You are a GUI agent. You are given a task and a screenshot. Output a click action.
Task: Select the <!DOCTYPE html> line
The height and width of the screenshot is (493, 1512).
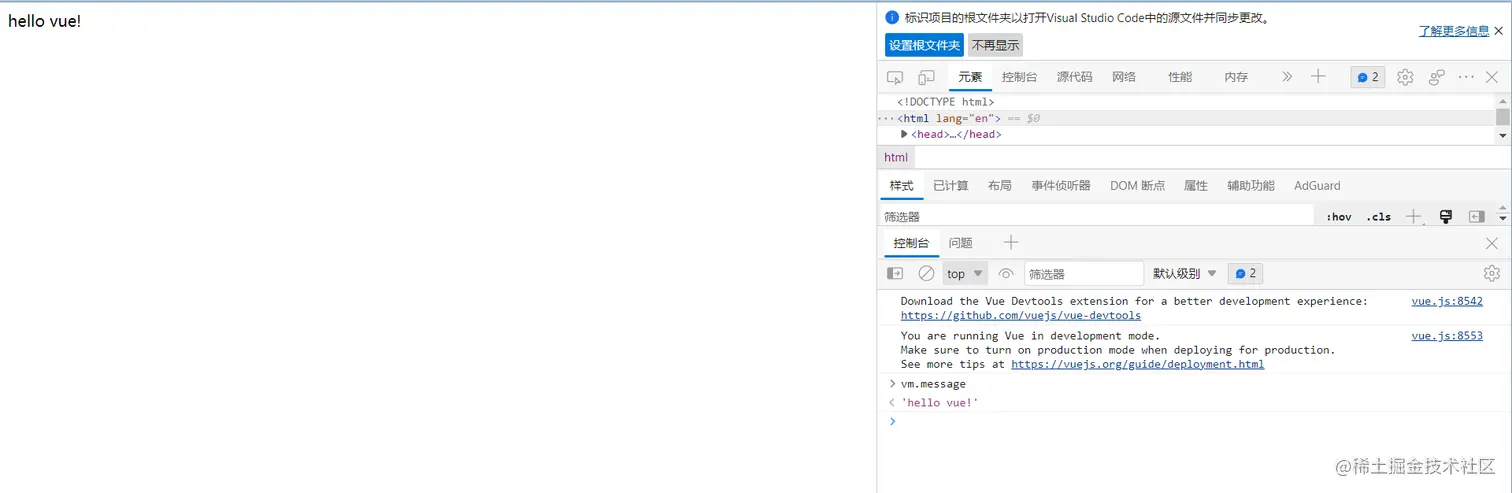946,102
